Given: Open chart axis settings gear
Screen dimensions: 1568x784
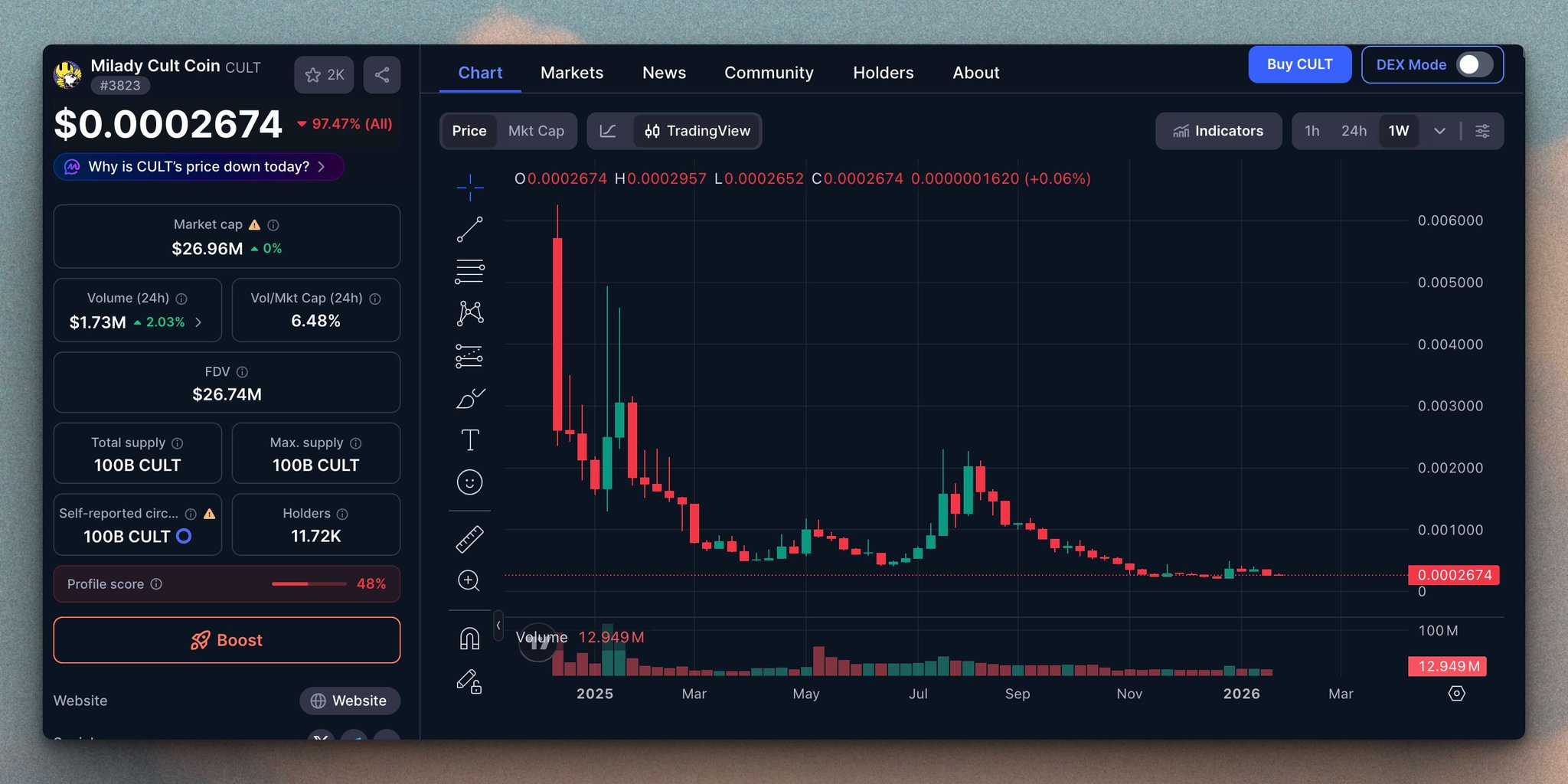Looking at the screenshot, I should 1457,694.
